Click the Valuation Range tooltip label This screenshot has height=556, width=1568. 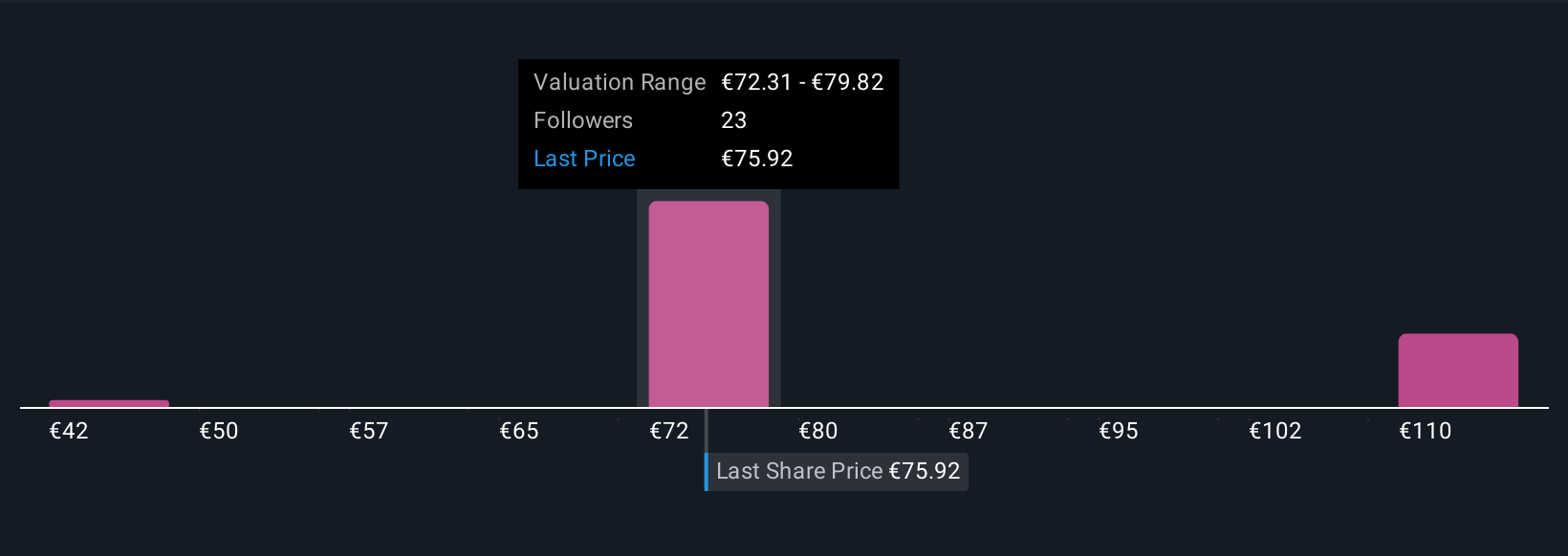[x=620, y=82]
